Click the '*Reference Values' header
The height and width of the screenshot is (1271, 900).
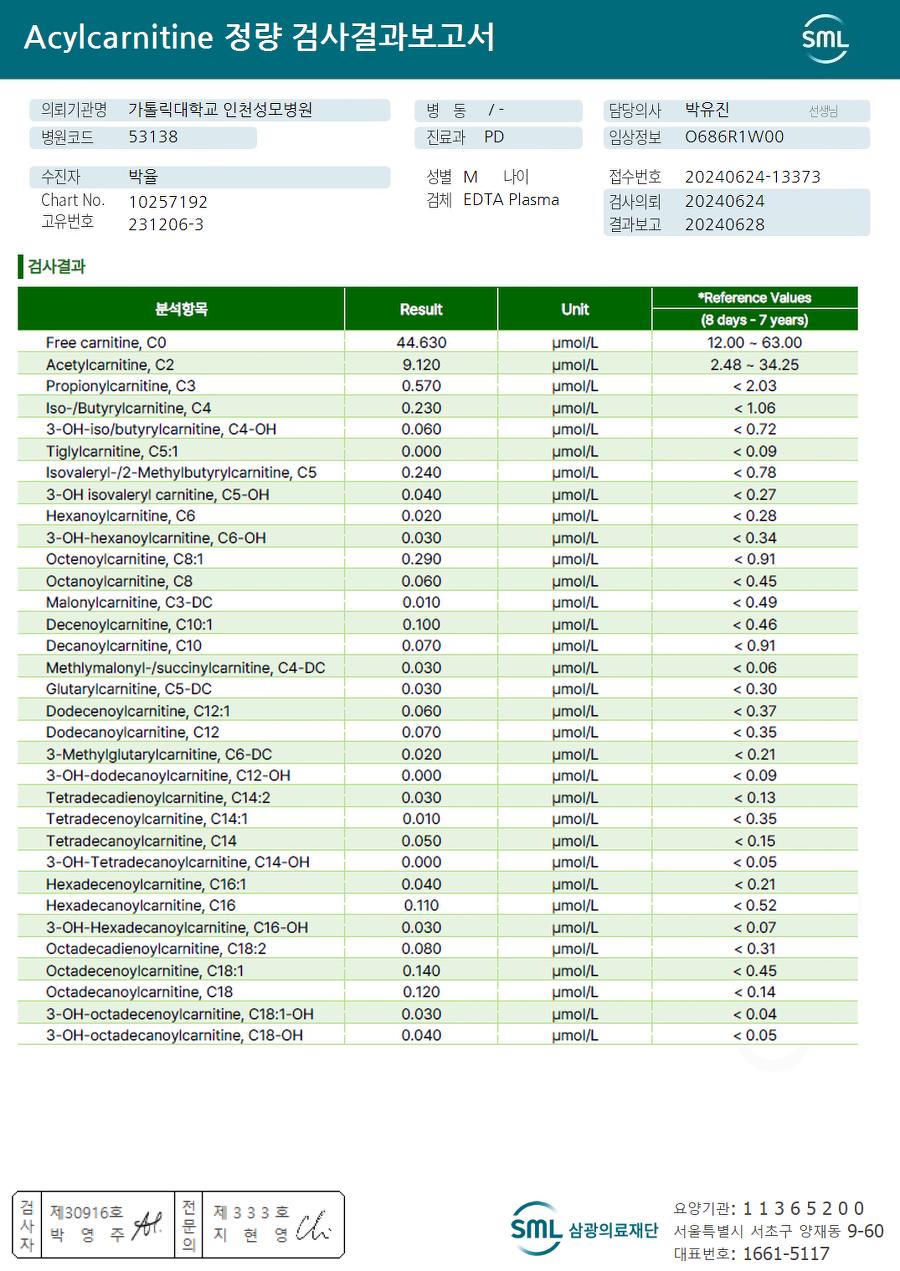(755, 298)
